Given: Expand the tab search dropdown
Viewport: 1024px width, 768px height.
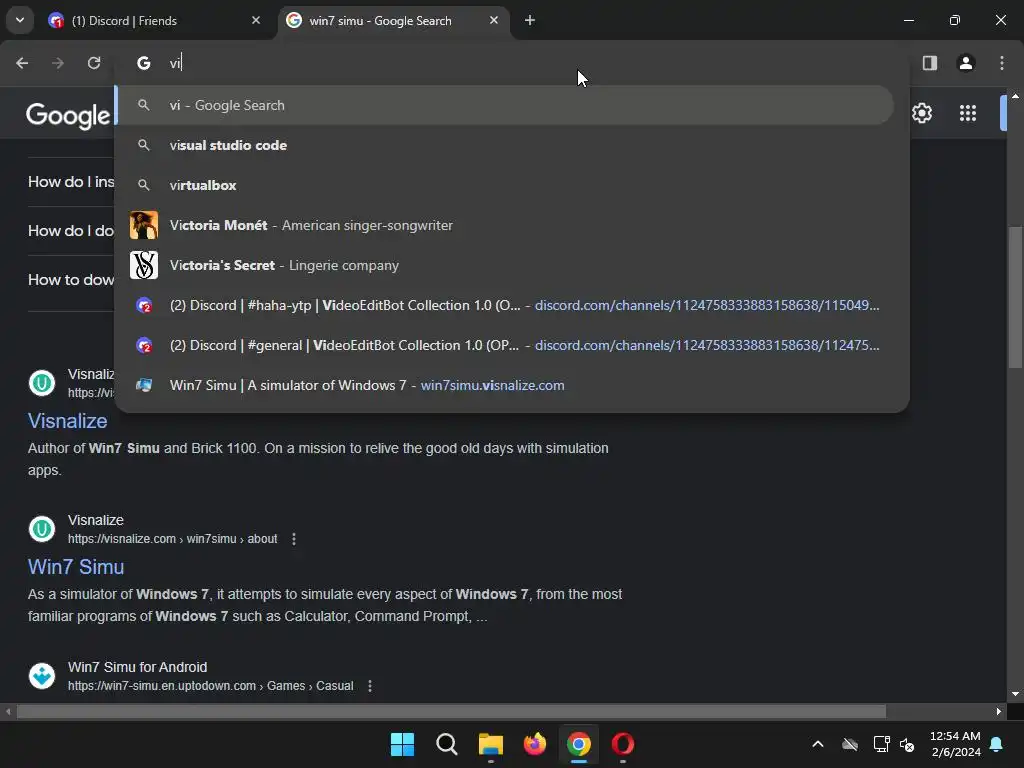Looking at the screenshot, I should click(x=20, y=20).
